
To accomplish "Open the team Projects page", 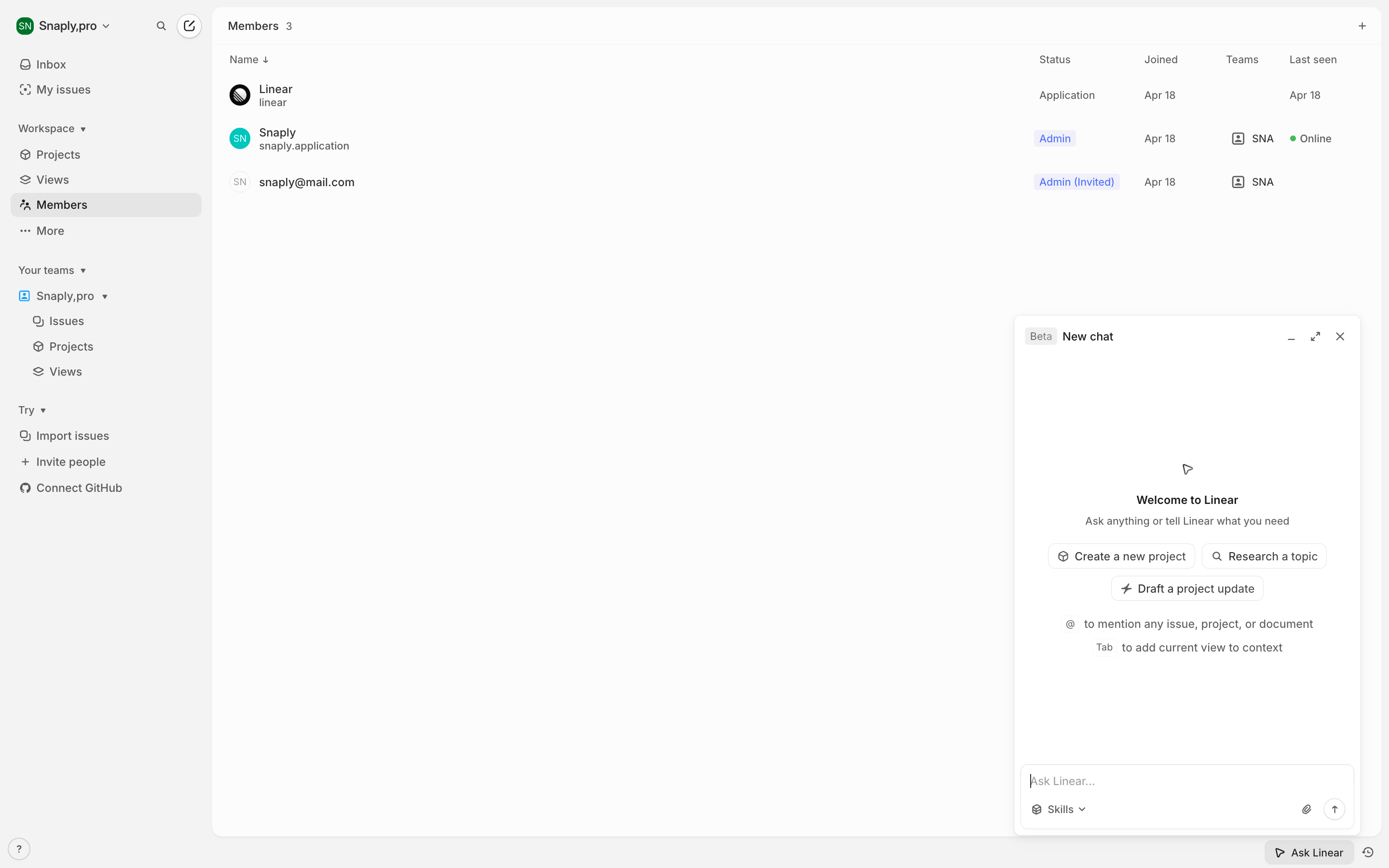I will [x=106, y=347].
